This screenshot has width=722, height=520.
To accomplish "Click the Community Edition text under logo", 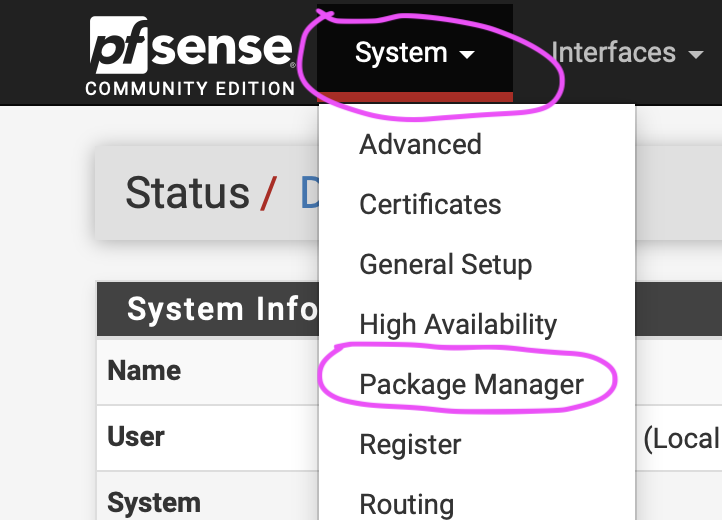I will pyautogui.click(x=190, y=88).
